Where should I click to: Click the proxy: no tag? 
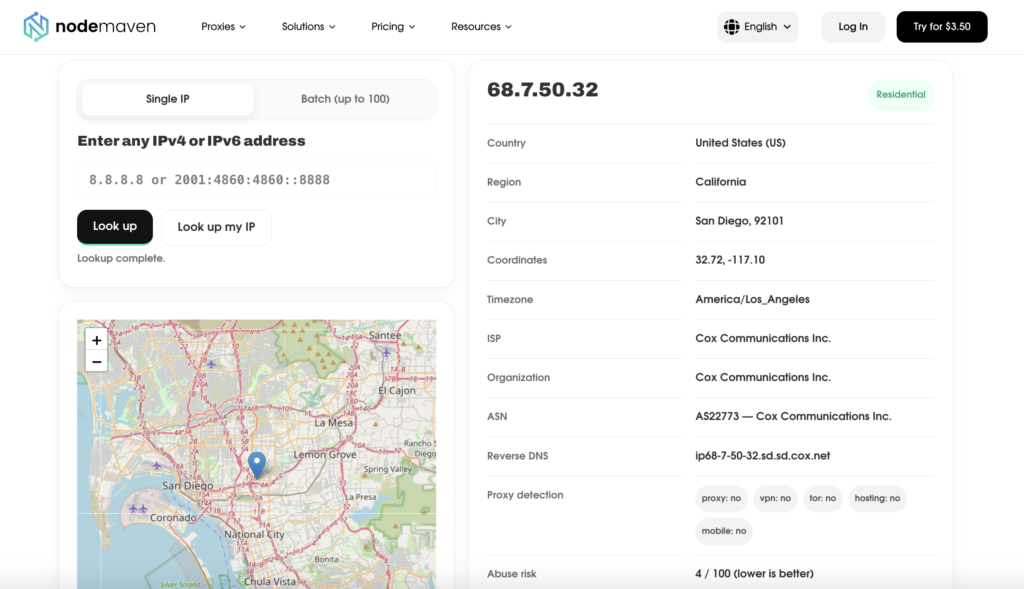click(721, 498)
